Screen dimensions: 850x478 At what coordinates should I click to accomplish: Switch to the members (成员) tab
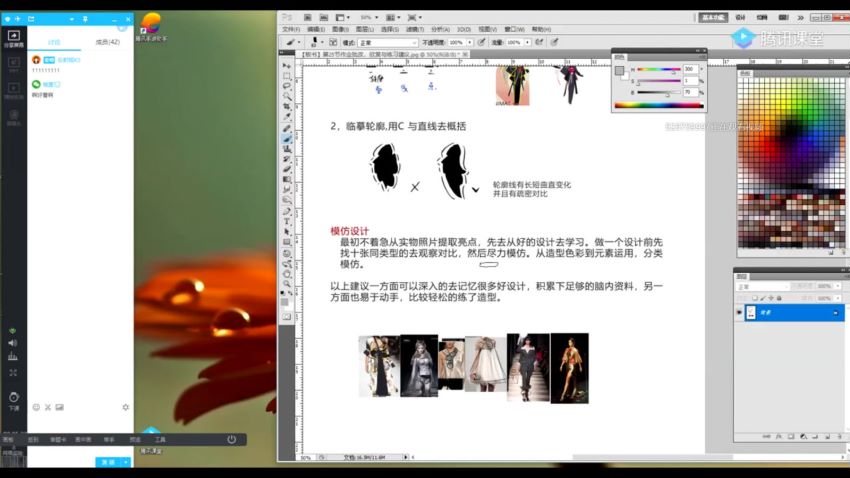click(x=107, y=42)
